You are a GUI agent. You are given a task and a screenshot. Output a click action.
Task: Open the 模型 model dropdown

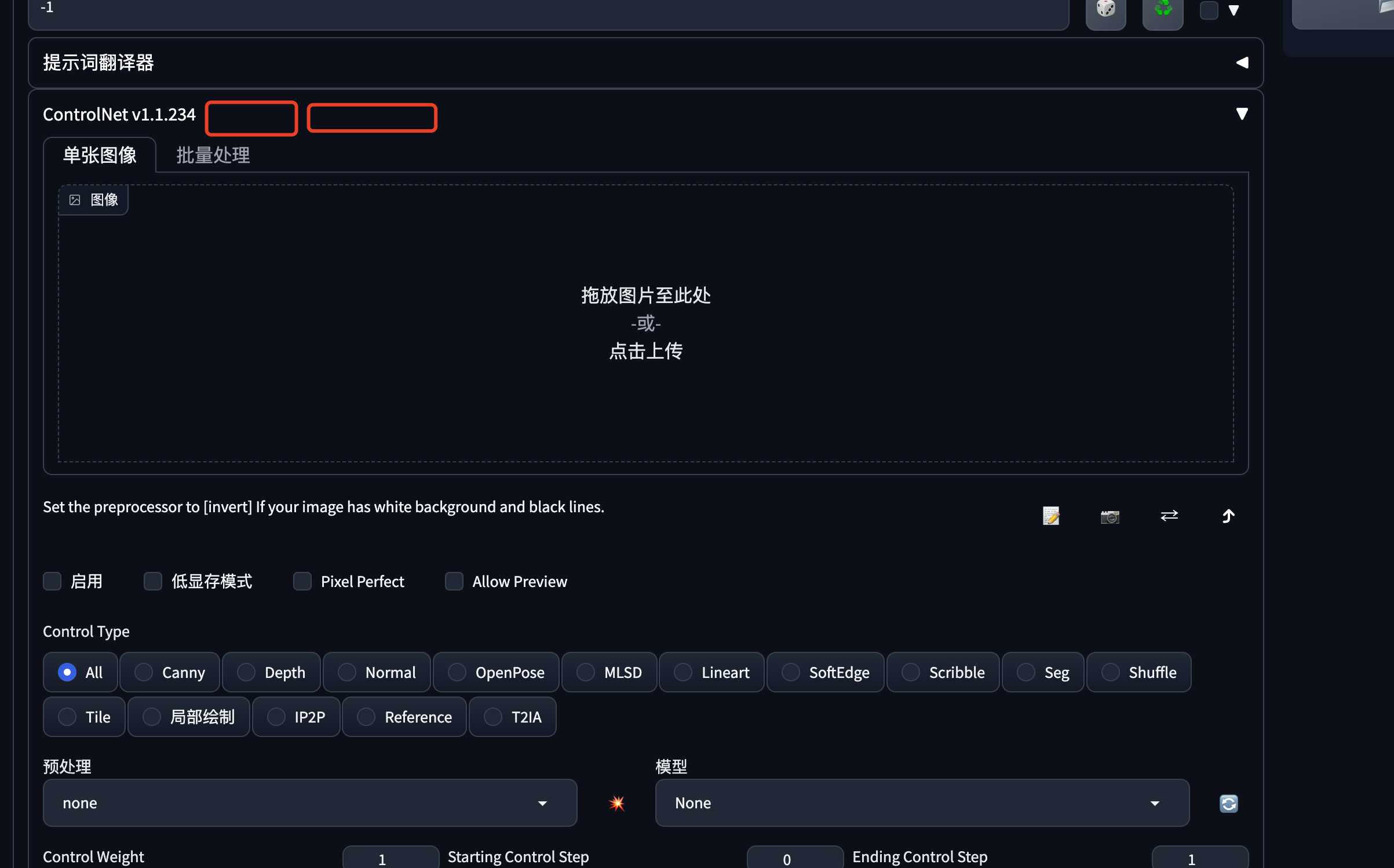tap(921, 803)
